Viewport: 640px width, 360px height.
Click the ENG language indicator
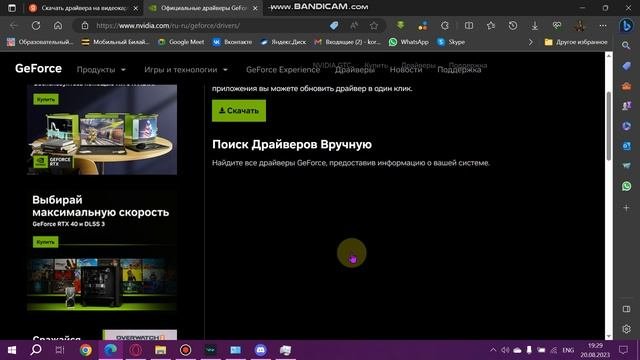568,350
